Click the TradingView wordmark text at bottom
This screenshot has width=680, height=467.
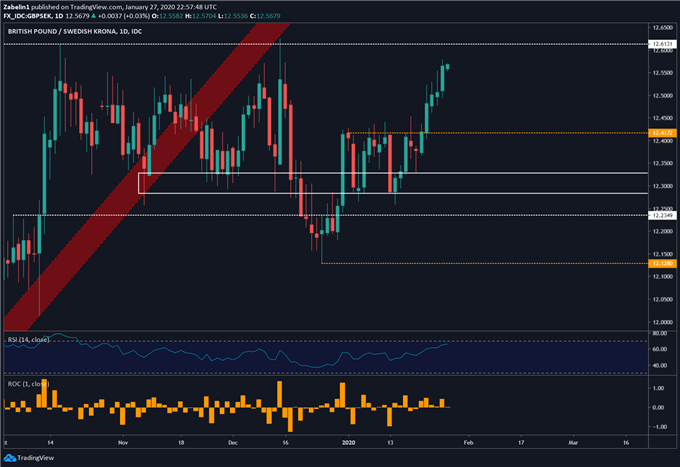coord(36,457)
